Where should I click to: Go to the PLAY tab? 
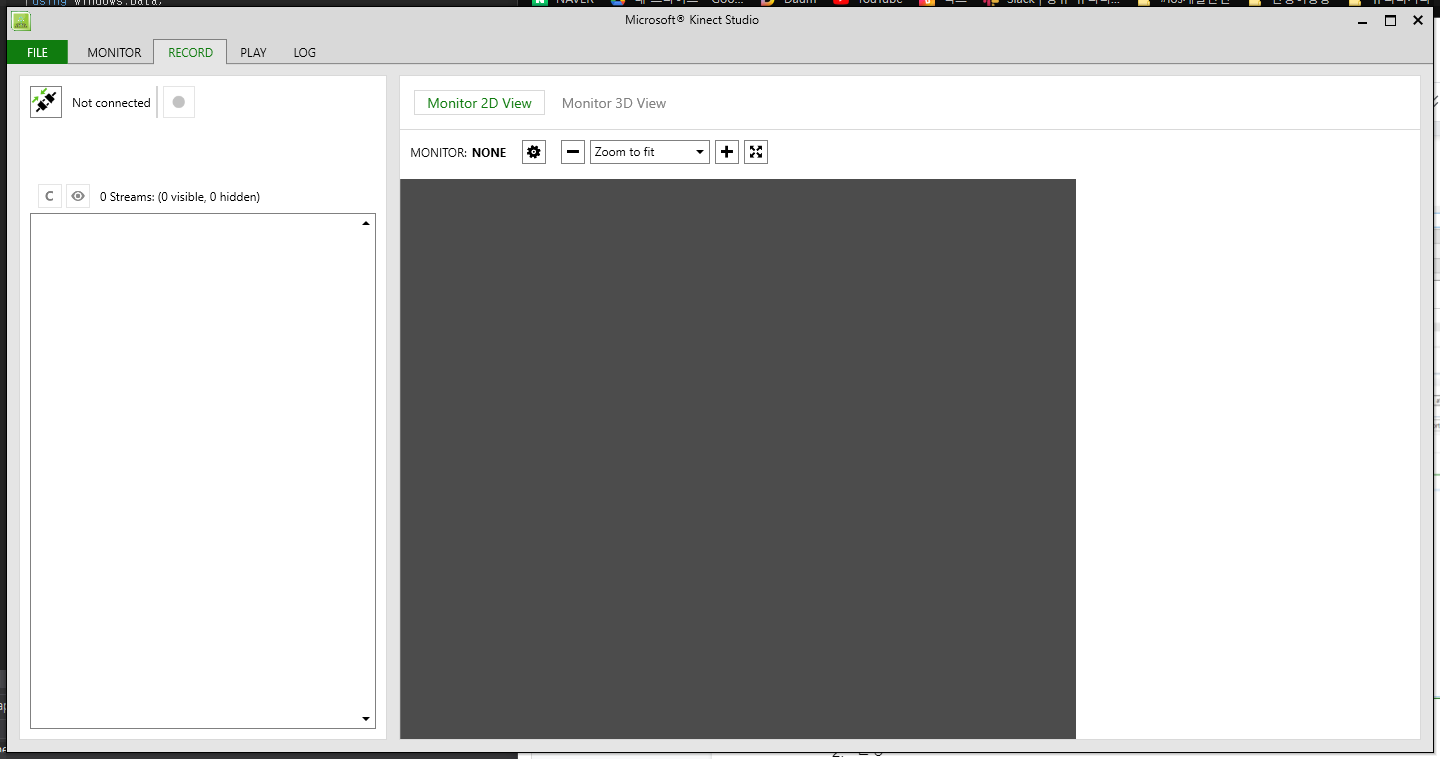pos(253,52)
